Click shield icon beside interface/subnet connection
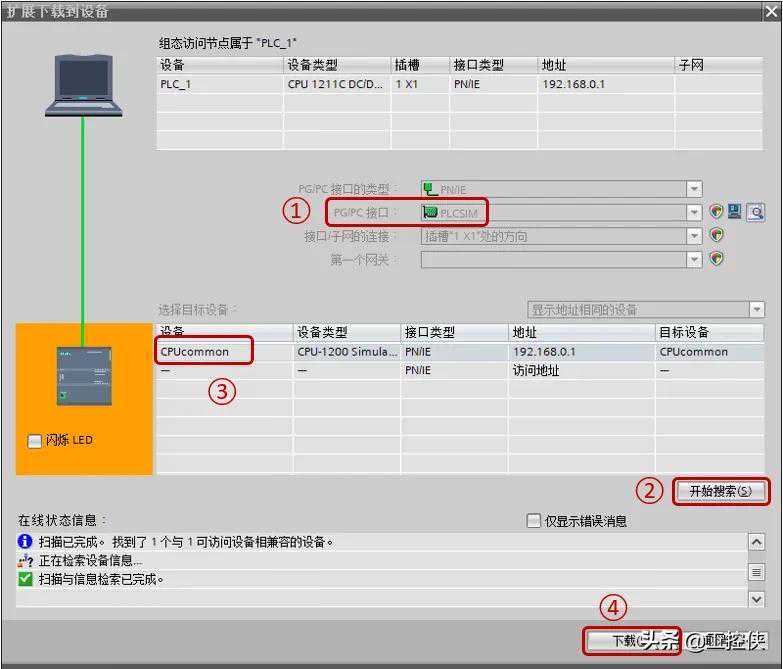 [x=717, y=235]
